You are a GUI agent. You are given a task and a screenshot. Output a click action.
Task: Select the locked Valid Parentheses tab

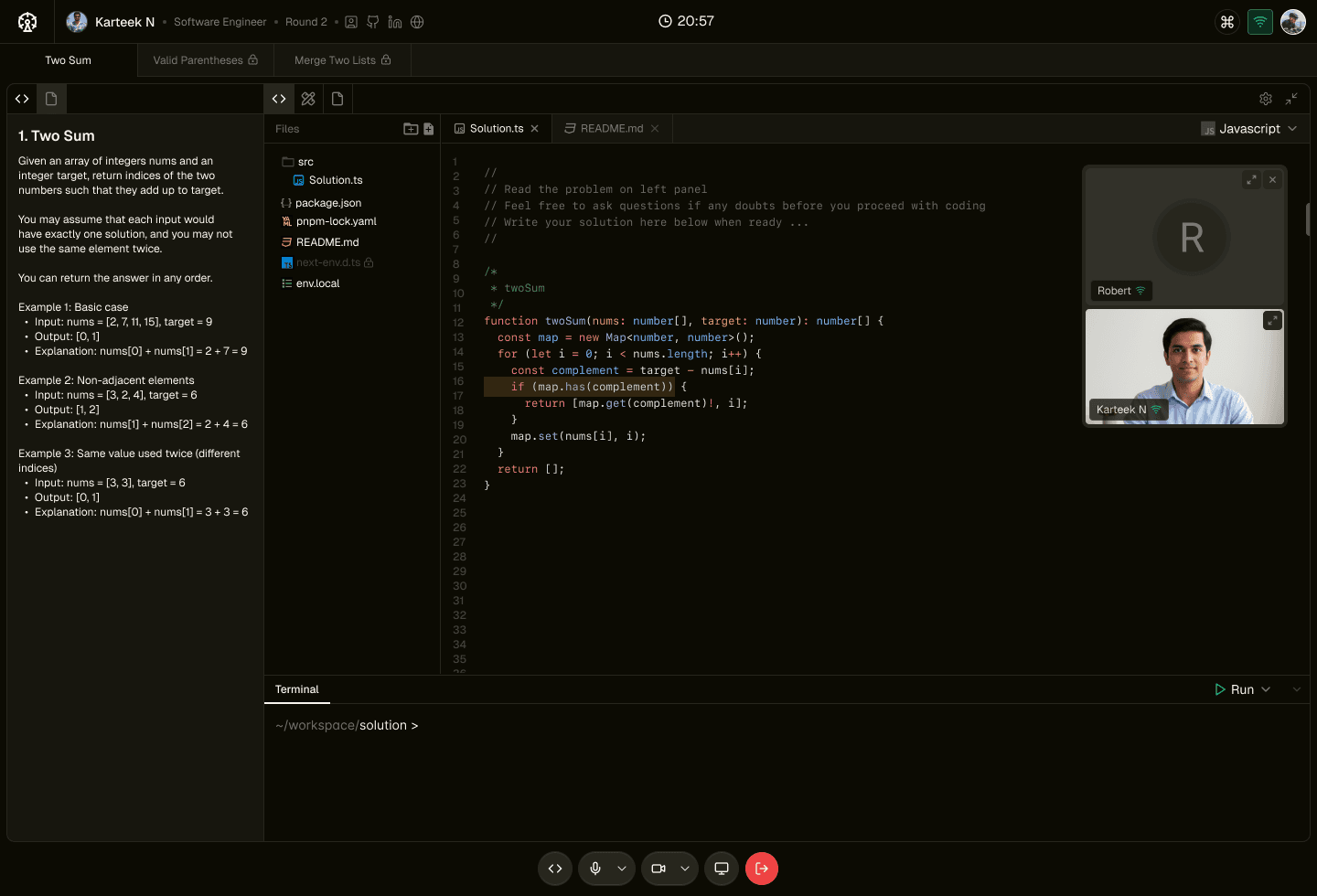click(206, 60)
